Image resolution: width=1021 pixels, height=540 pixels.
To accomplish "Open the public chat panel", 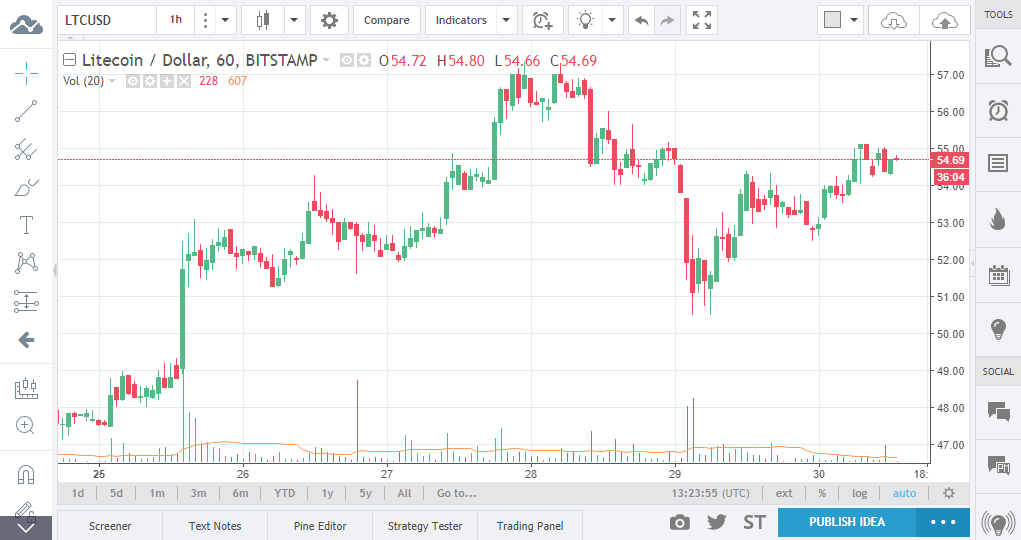I will pos(998,412).
